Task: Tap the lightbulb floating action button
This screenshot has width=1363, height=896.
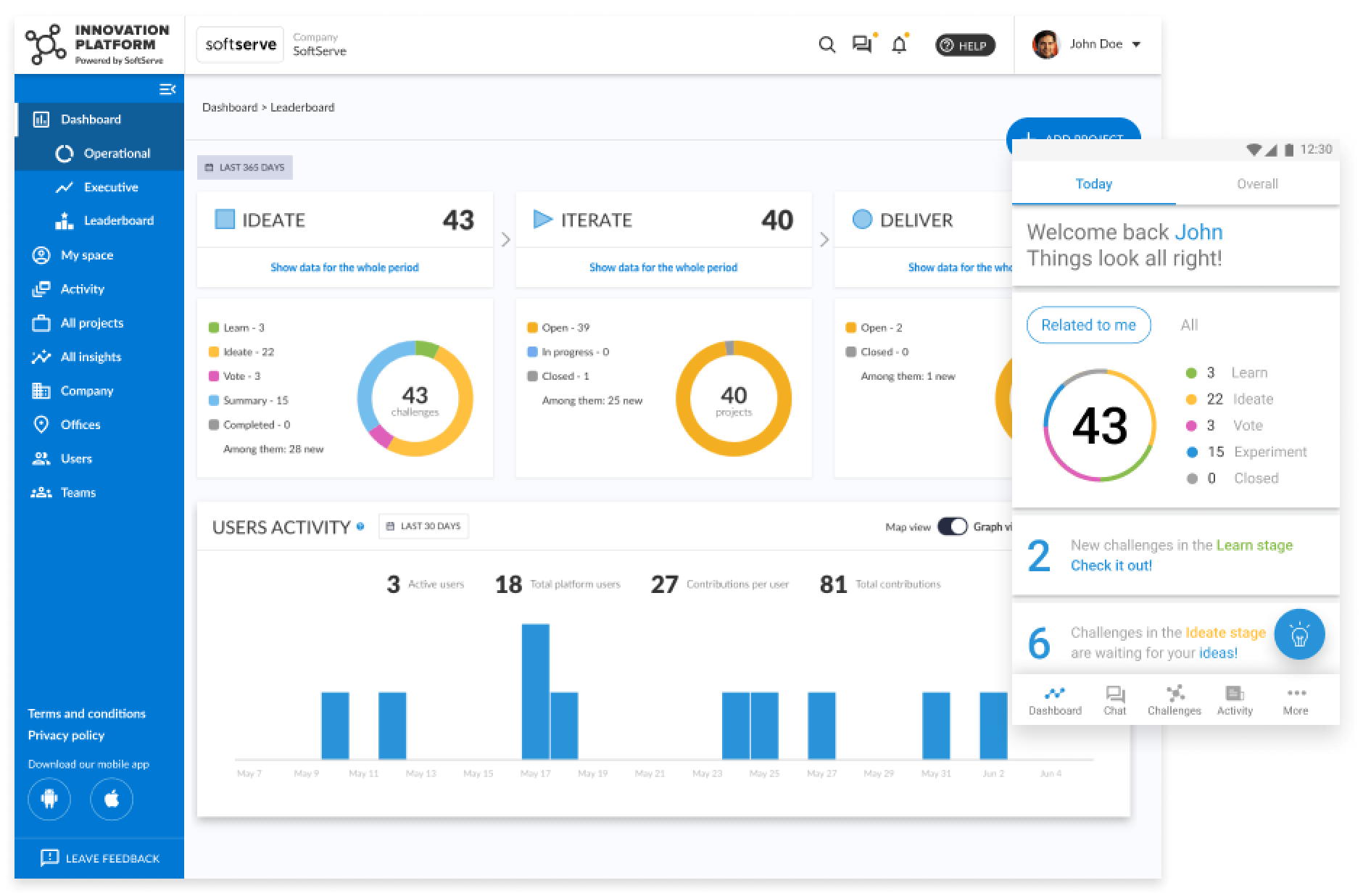Action: pyautogui.click(x=1299, y=634)
